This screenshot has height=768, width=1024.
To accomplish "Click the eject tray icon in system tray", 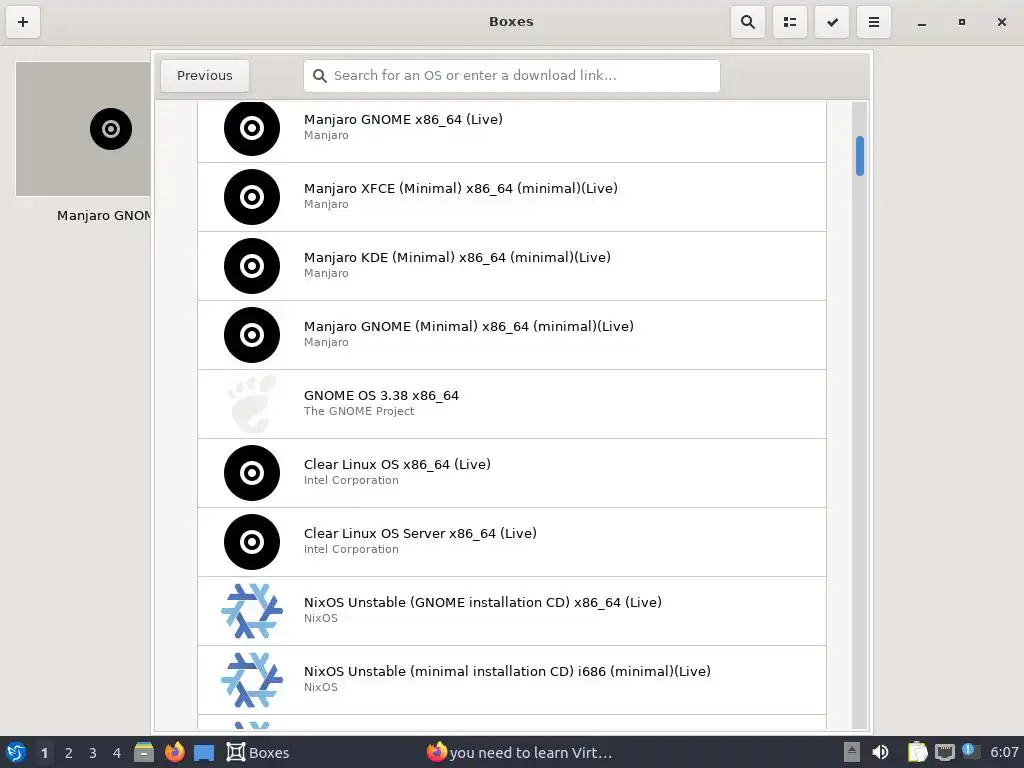I will (x=852, y=752).
